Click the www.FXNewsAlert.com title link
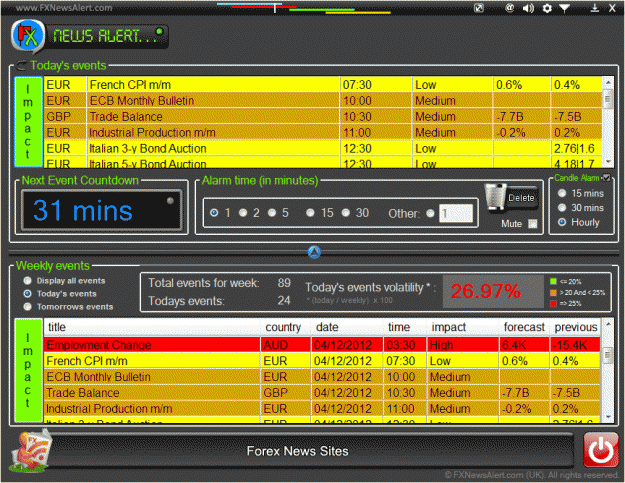The height and width of the screenshot is (483, 625). (64, 8)
